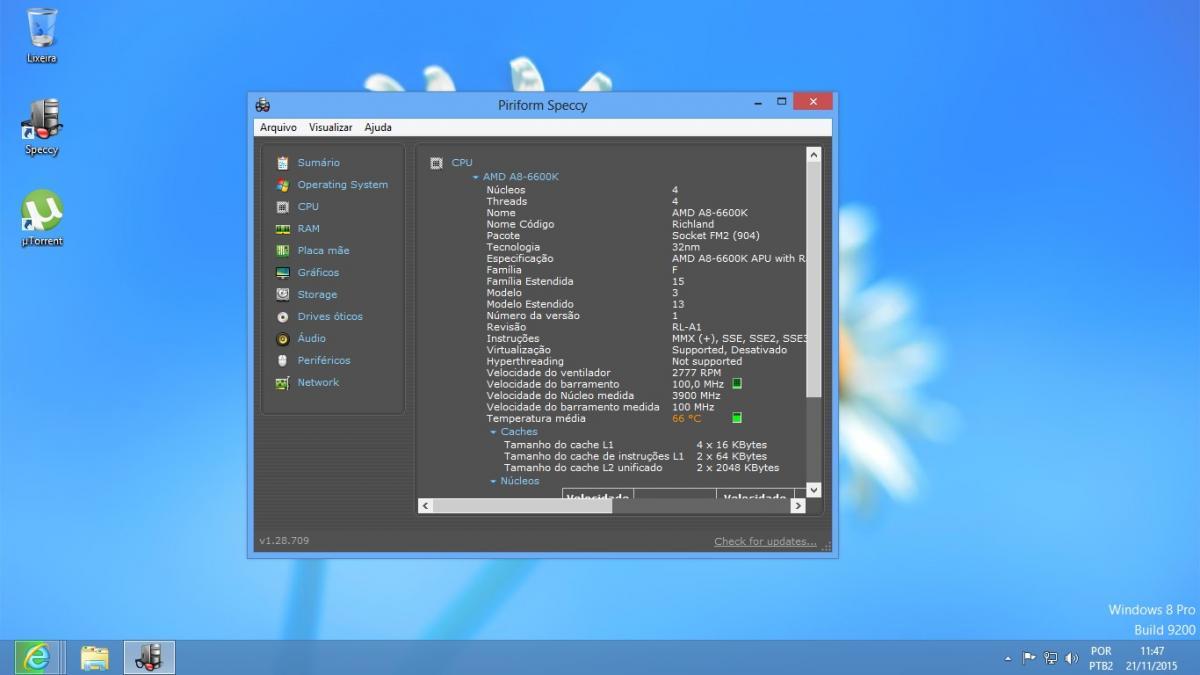1200x675 pixels.
Task: Select the Storage hard drive icon
Action: click(283, 295)
